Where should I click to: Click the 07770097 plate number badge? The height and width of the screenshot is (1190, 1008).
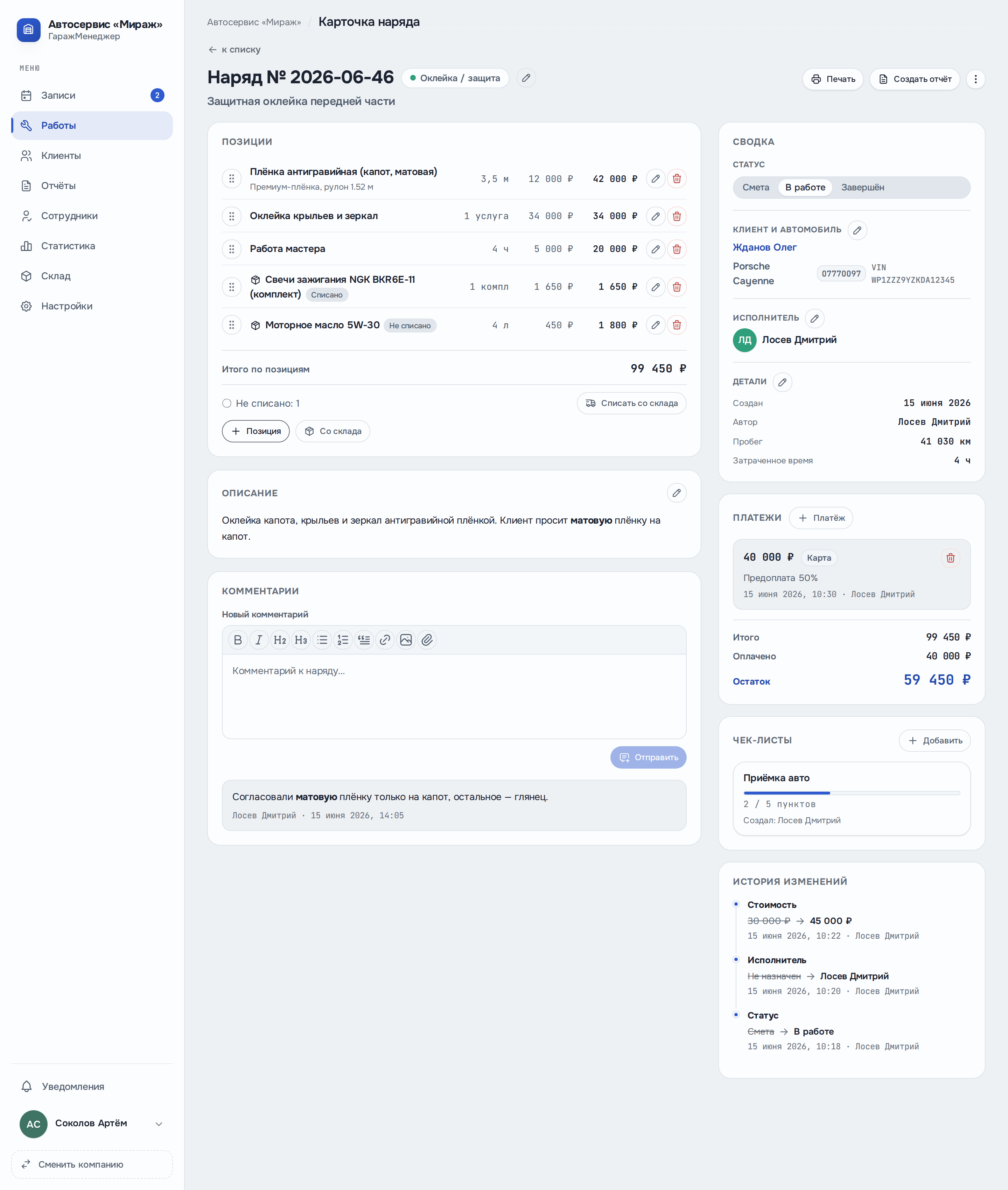pos(841,274)
